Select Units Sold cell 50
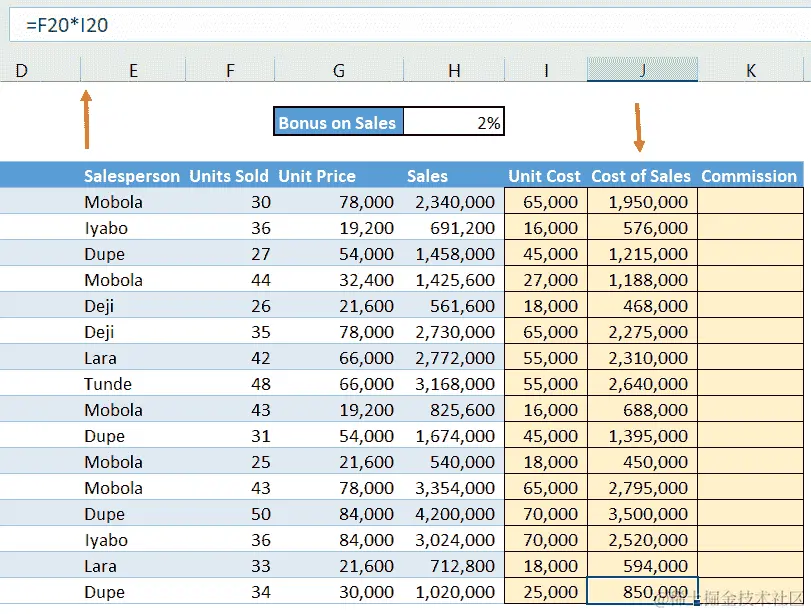This screenshot has width=811, height=614. pos(230,513)
